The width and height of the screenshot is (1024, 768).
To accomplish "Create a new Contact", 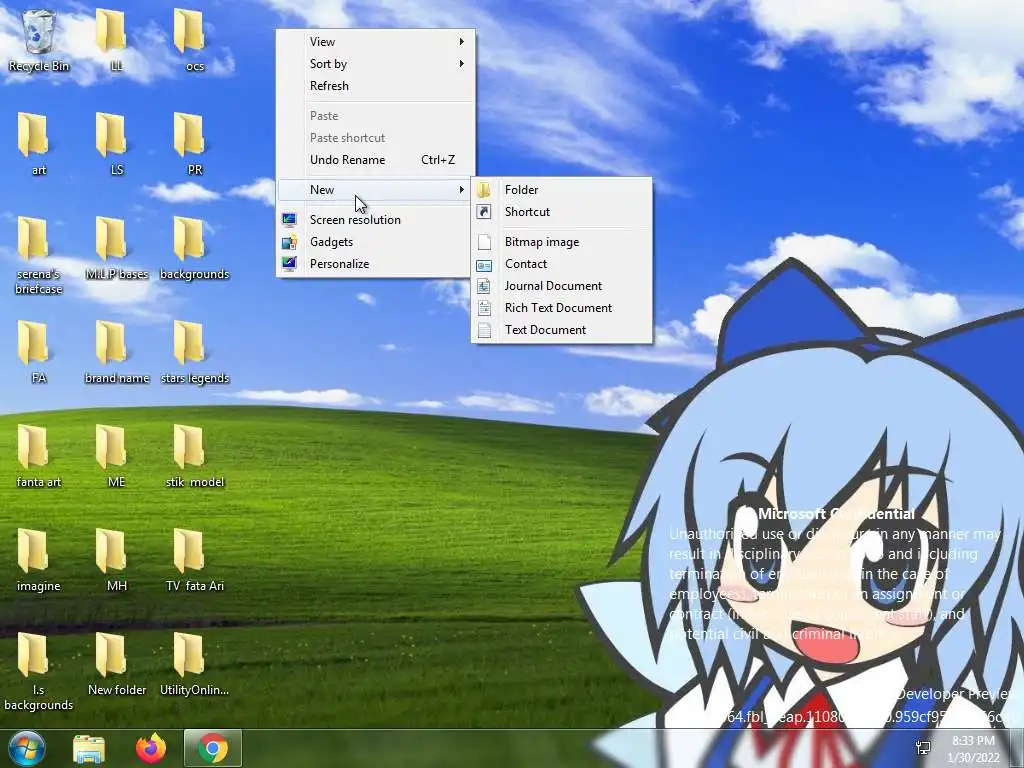I will click(x=562, y=264).
